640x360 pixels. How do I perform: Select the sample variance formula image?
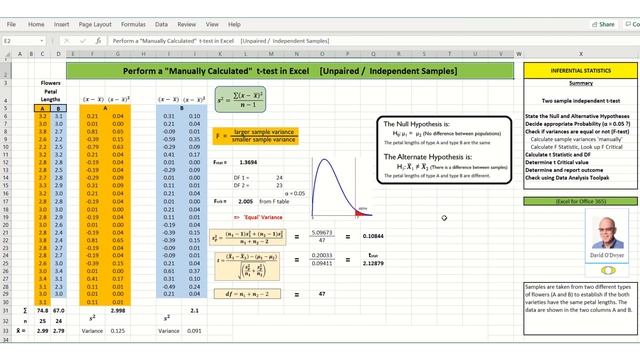coord(240,99)
